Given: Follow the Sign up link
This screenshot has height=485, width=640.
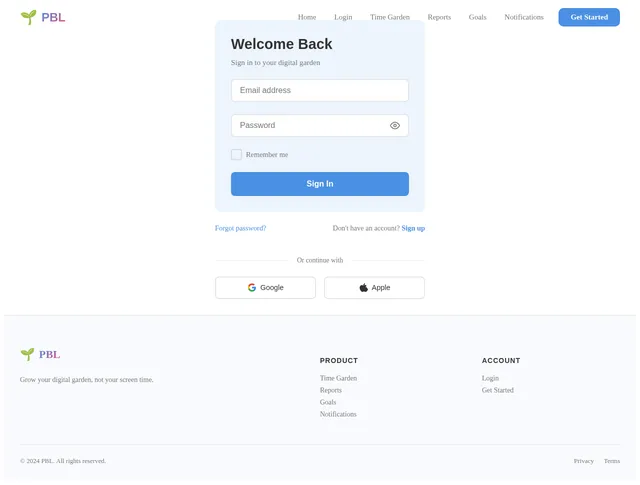Looking at the screenshot, I should pos(413,228).
